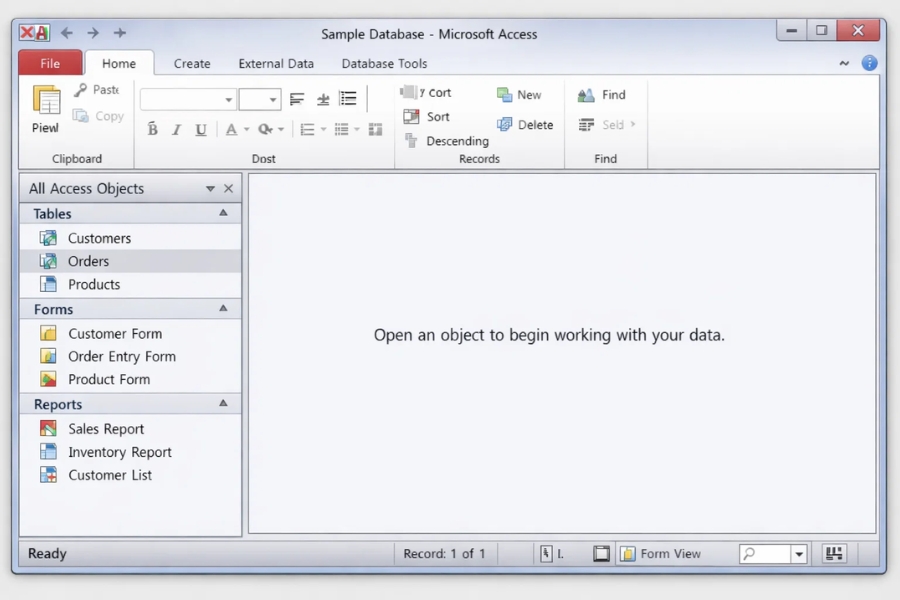The width and height of the screenshot is (900, 600).
Task: Click the Find binoculars icon
Action: 586,95
